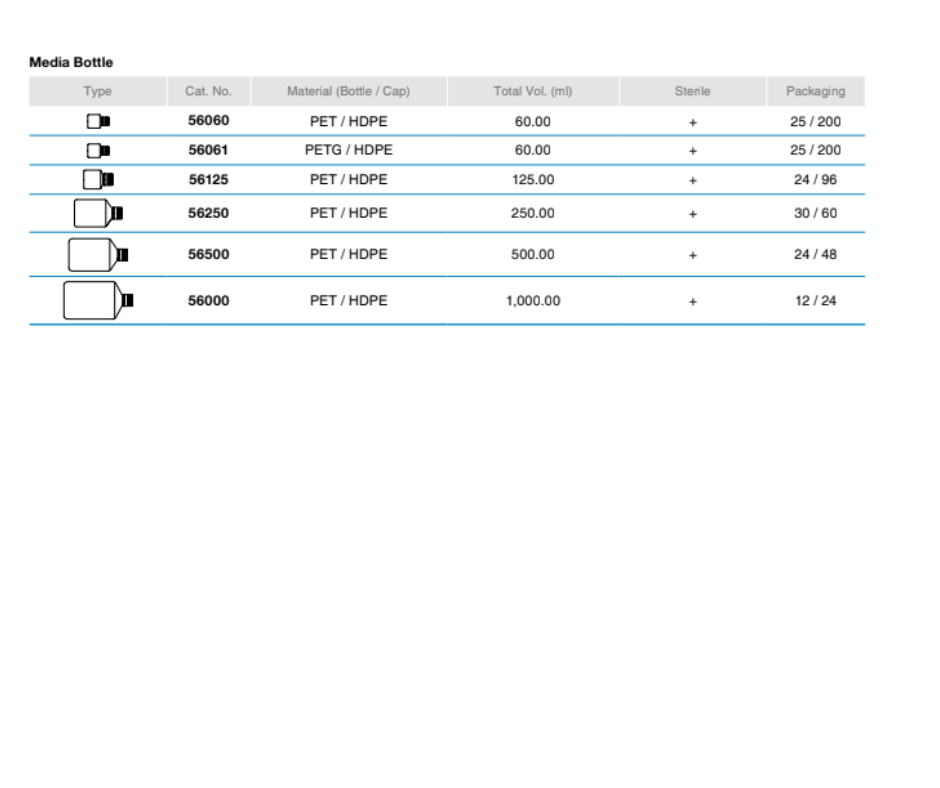This screenshot has height=788, width=940.
Task: Select the Material (Bottle / Cap) header
Action: 348,91
